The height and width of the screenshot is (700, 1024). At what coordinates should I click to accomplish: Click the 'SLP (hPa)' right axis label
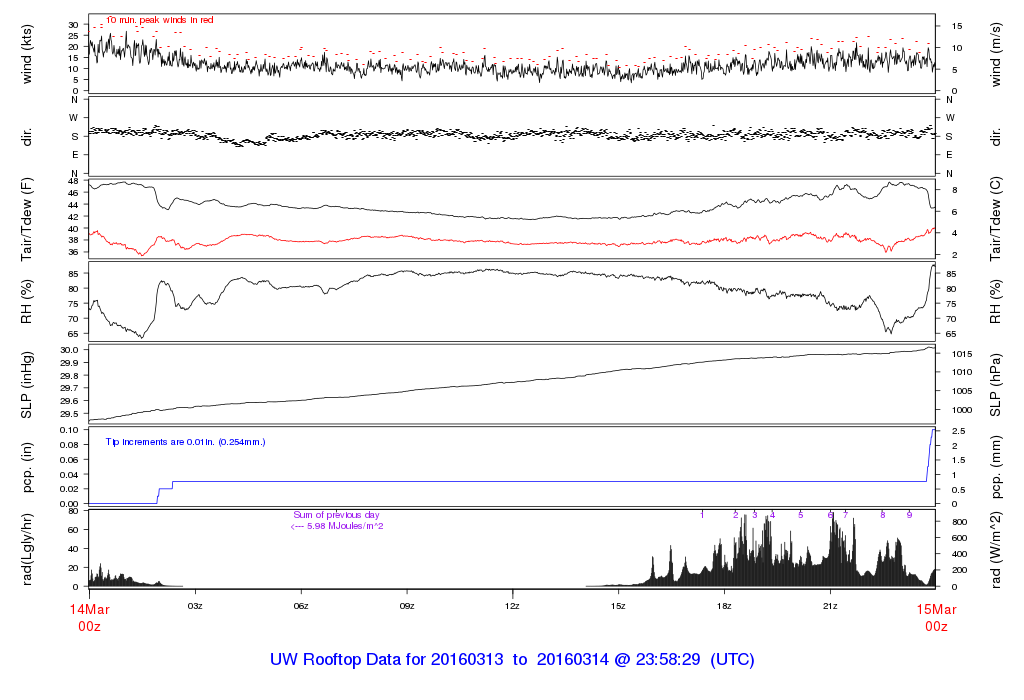tap(996, 384)
